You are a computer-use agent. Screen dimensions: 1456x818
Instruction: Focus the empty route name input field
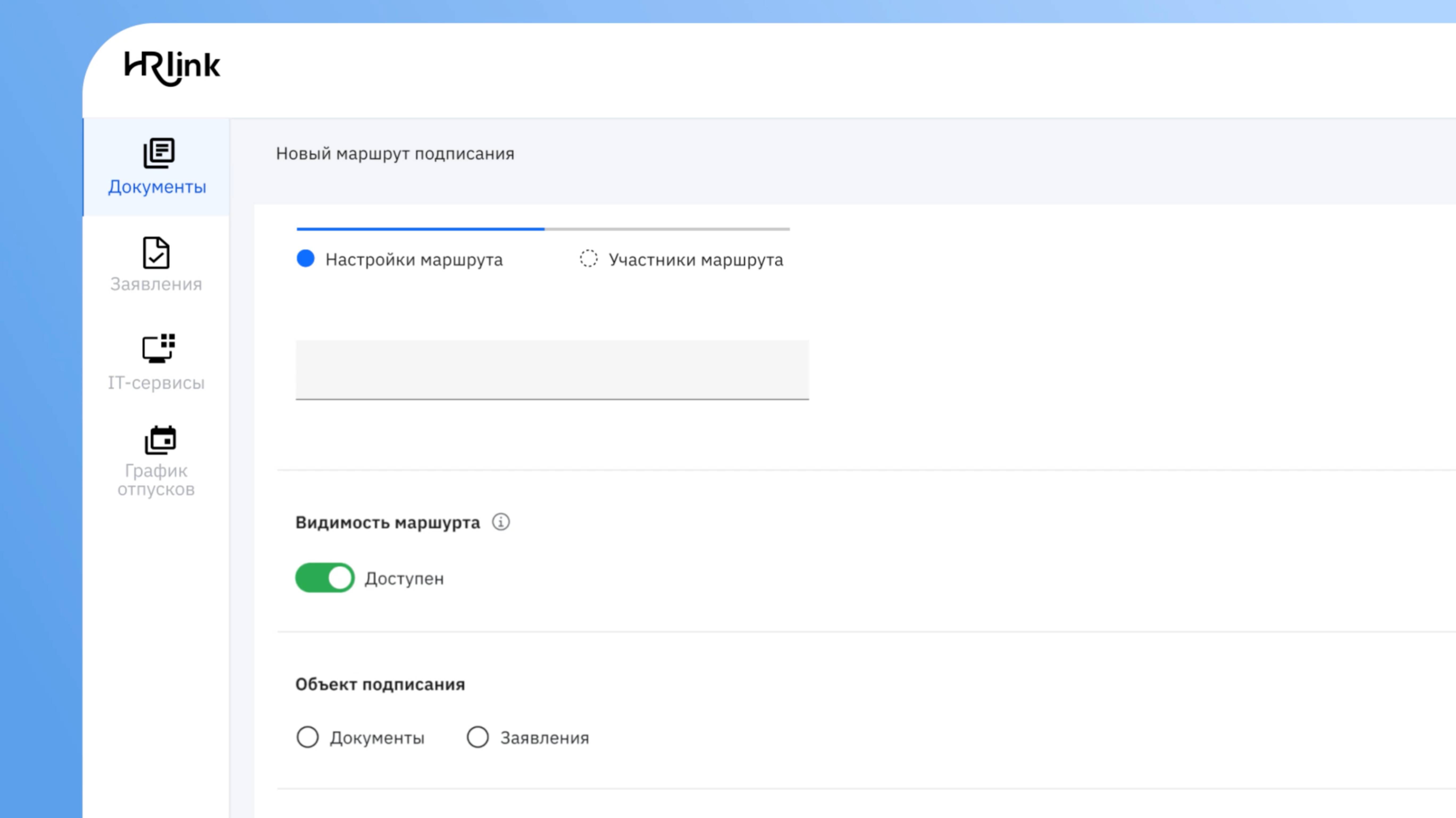point(552,370)
